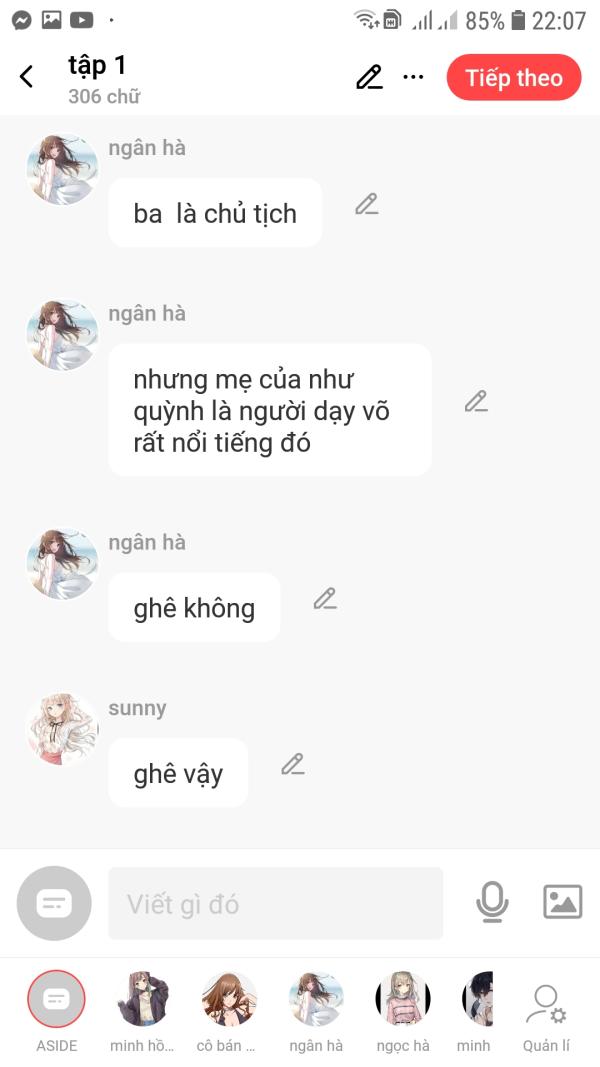Tap the microphone voice input icon
The height and width of the screenshot is (1067, 600).
coord(492,902)
